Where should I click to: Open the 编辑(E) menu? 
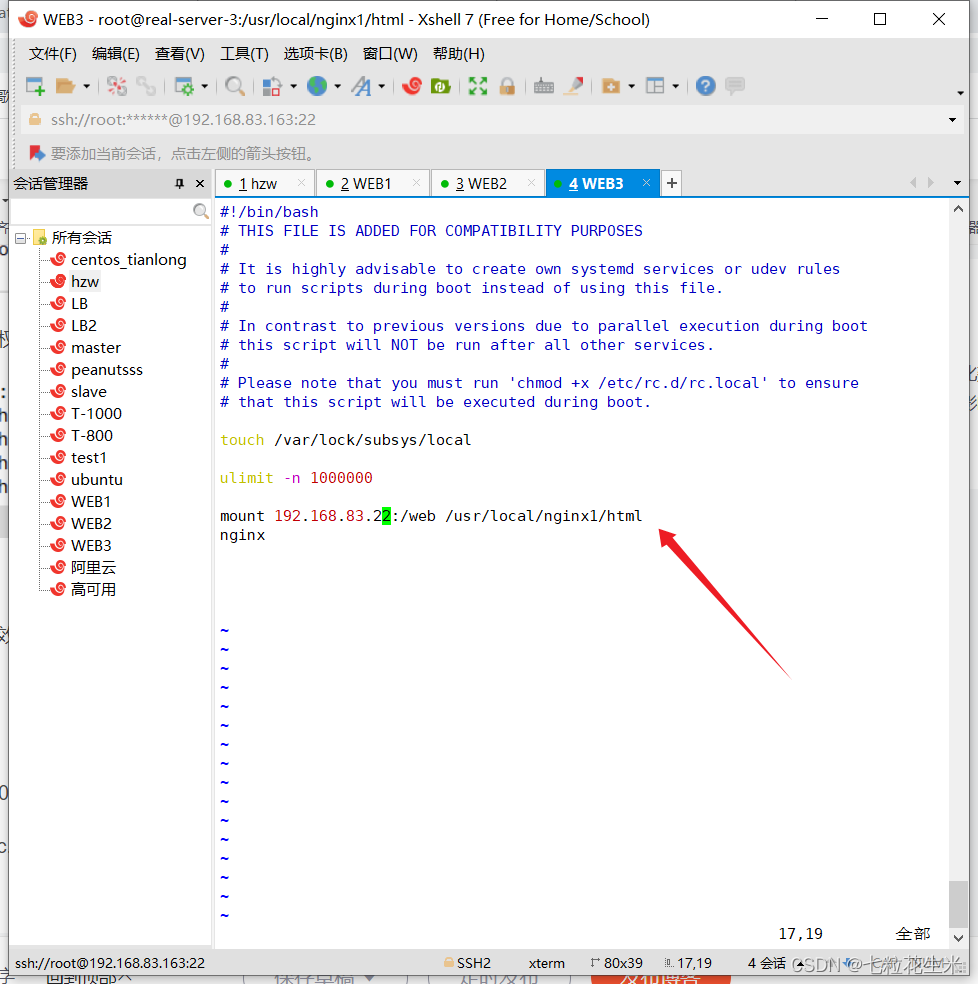pyautogui.click(x=116, y=54)
